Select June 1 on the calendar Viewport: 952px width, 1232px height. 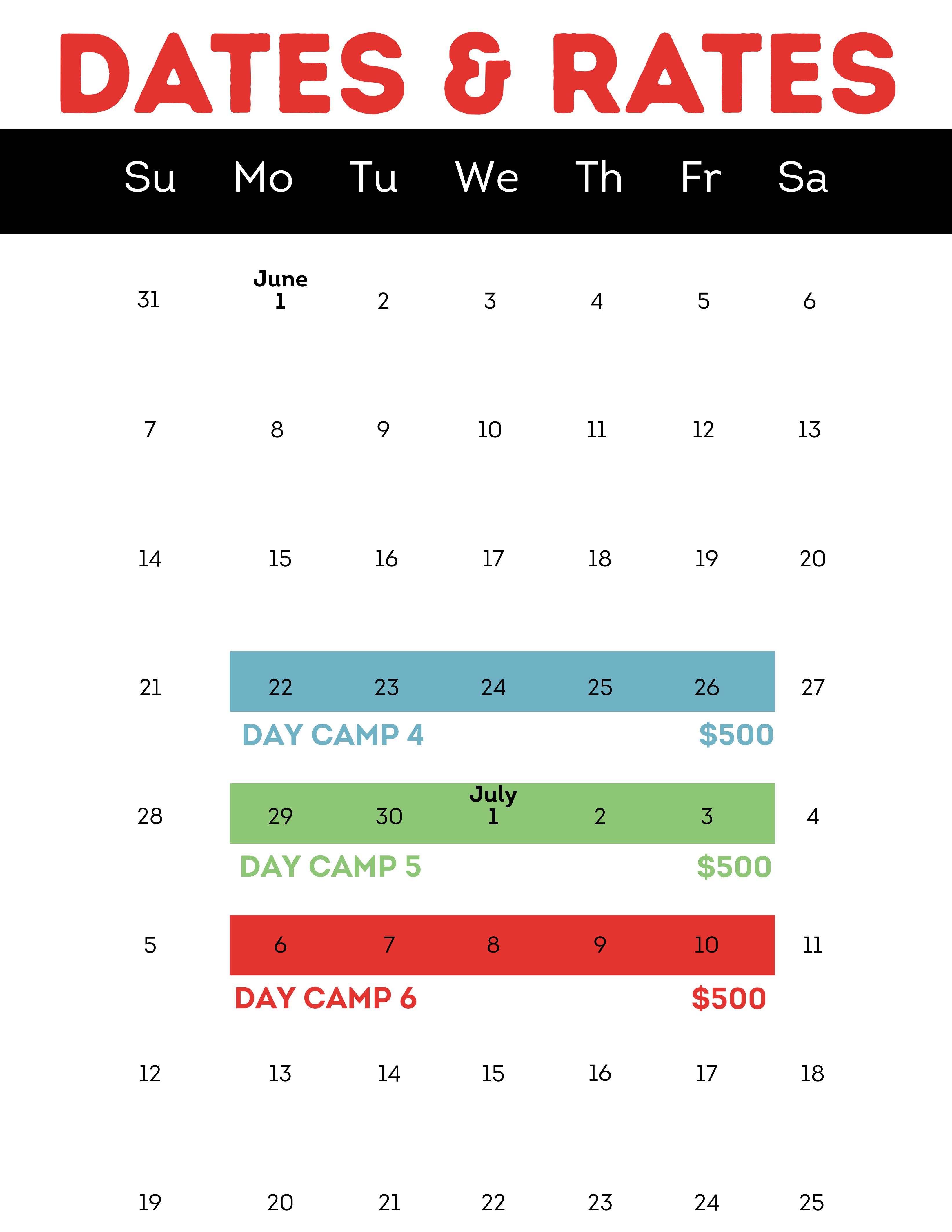coord(280,290)
